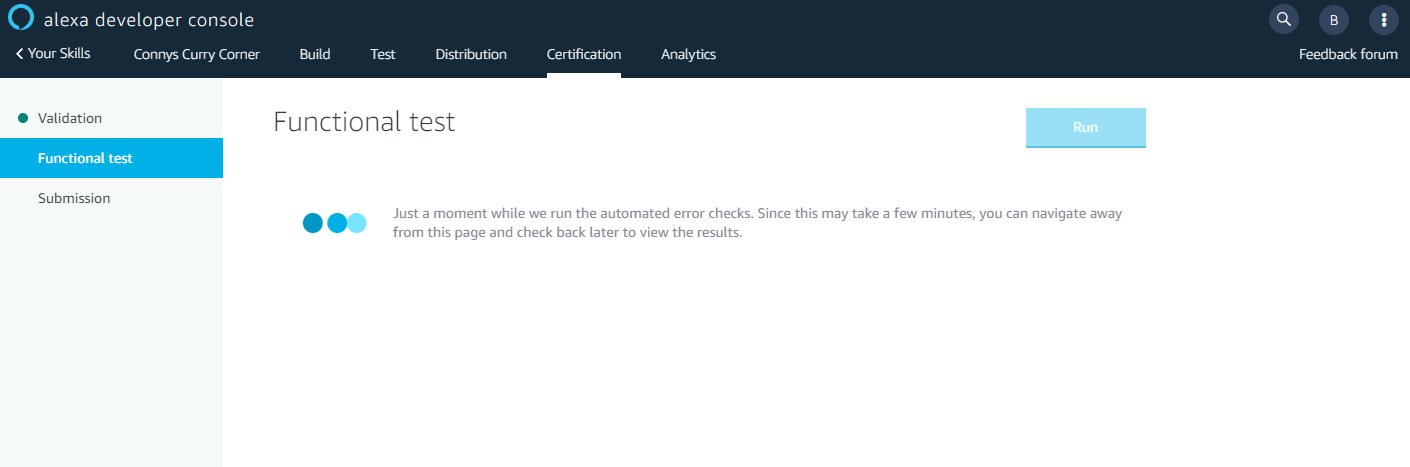Open the user profile B avatar
This screenshot has height=467, width=1410.
(x=1334, y=19)
